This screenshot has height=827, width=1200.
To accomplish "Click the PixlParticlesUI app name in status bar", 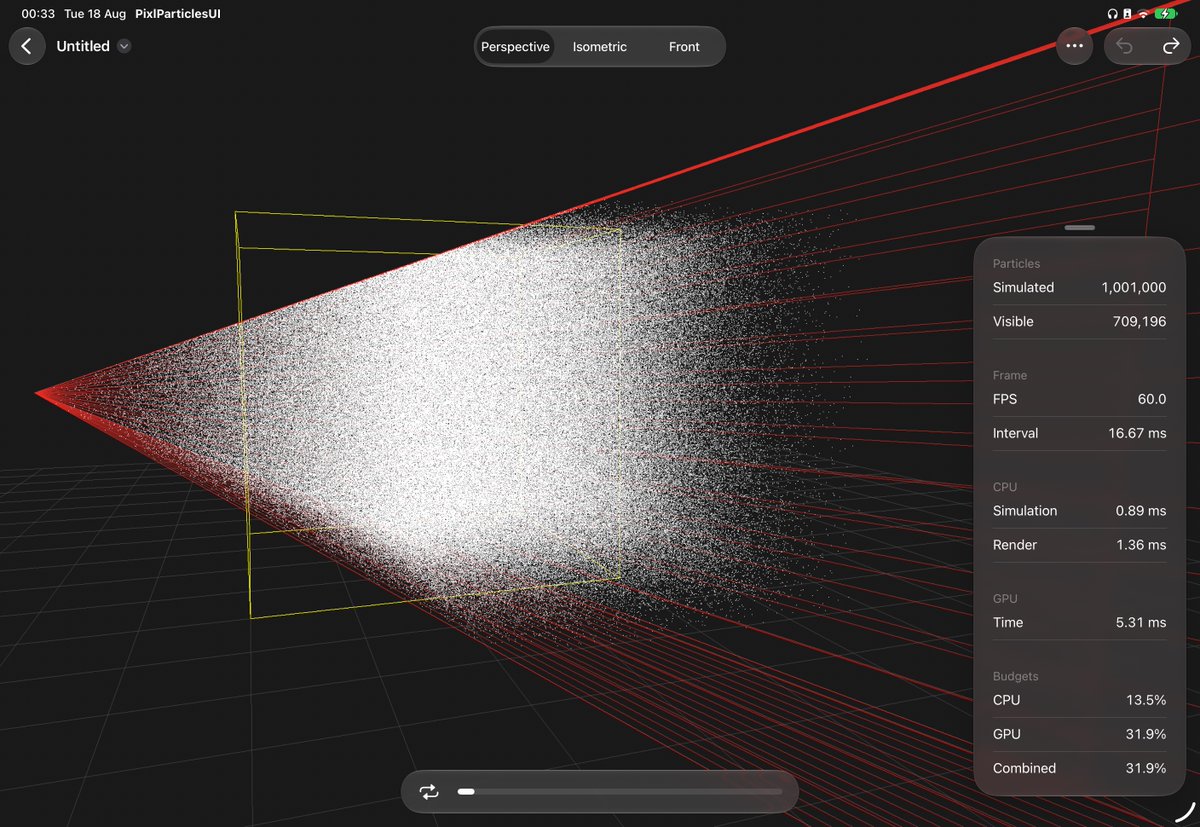I will [178, 14].
